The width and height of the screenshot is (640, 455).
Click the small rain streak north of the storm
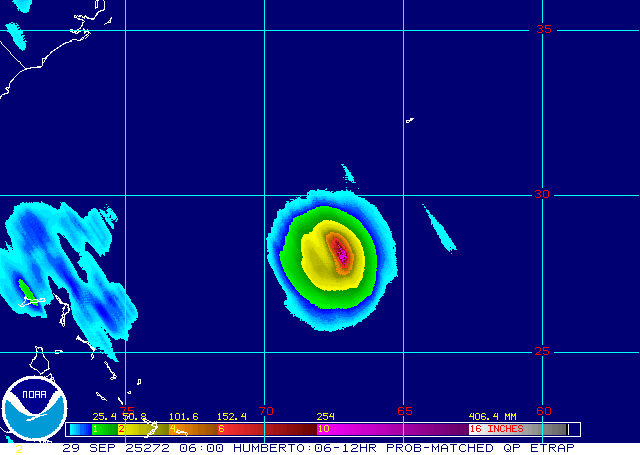click(348, 174)
